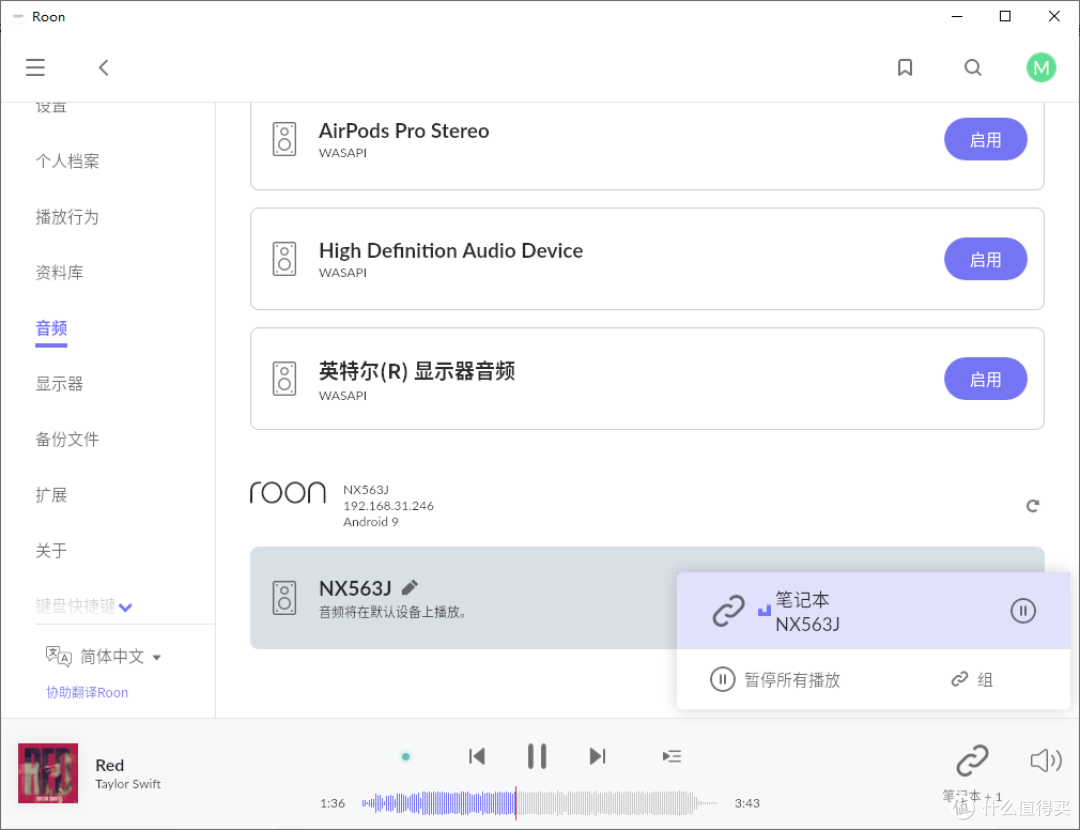Enable the High Definition Audio Device

click(x=985, y=260)
